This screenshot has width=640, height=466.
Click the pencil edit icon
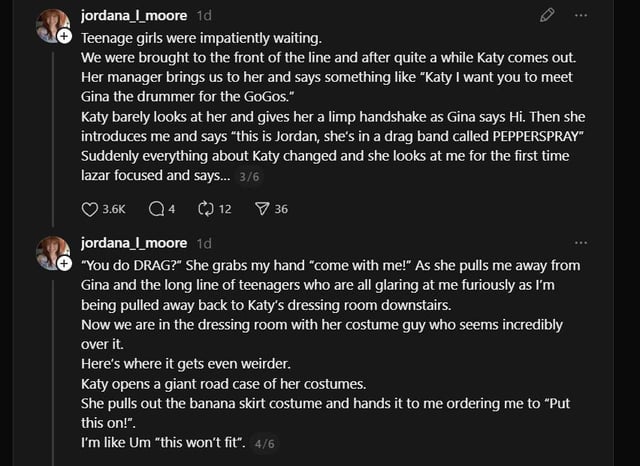[x=547, y=15]
